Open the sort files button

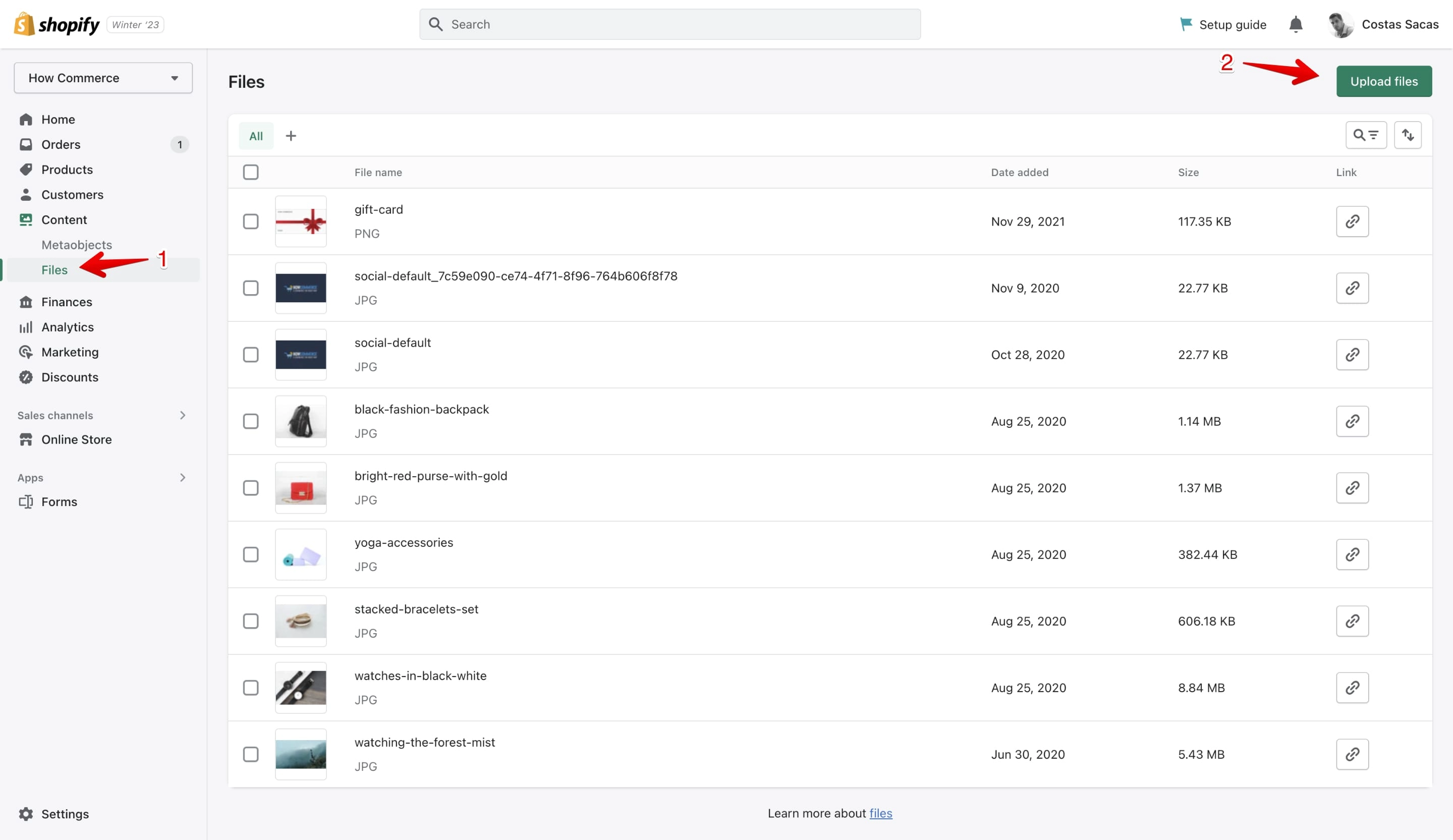pyautogui.click(x=1408, y=135)
